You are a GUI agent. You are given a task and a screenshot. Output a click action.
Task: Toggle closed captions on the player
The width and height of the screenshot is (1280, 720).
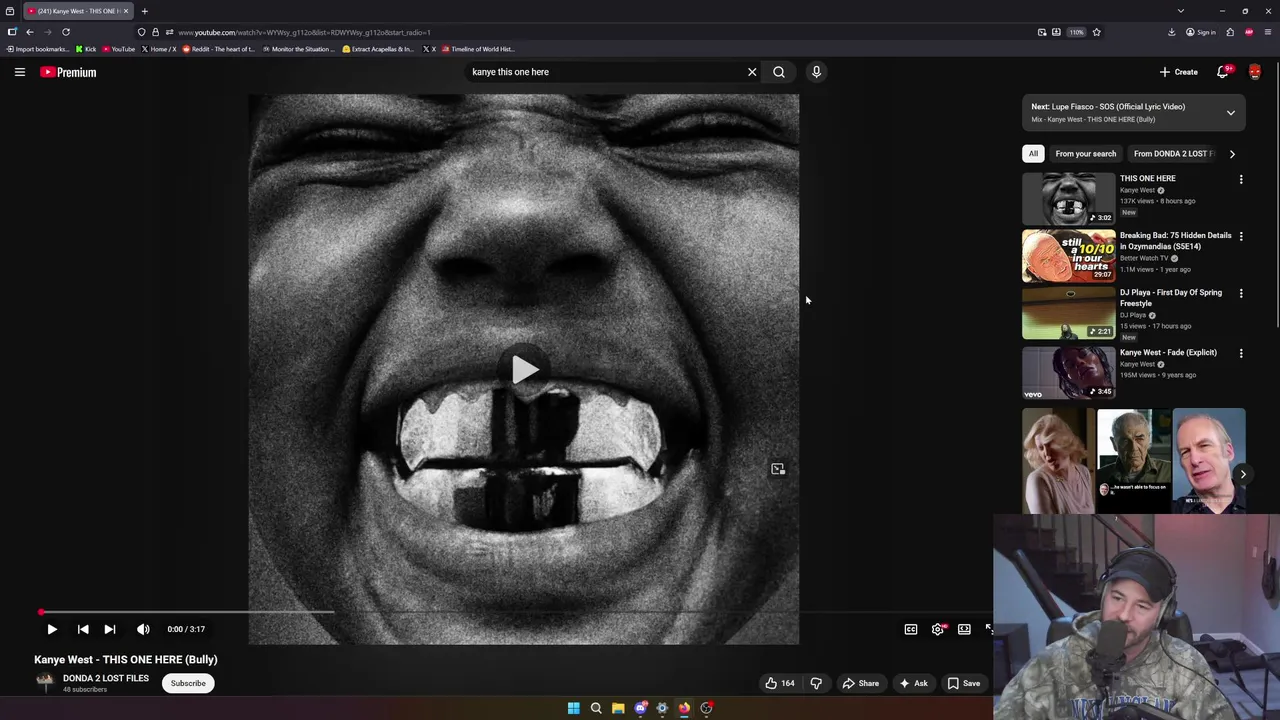tap(911, 629)
